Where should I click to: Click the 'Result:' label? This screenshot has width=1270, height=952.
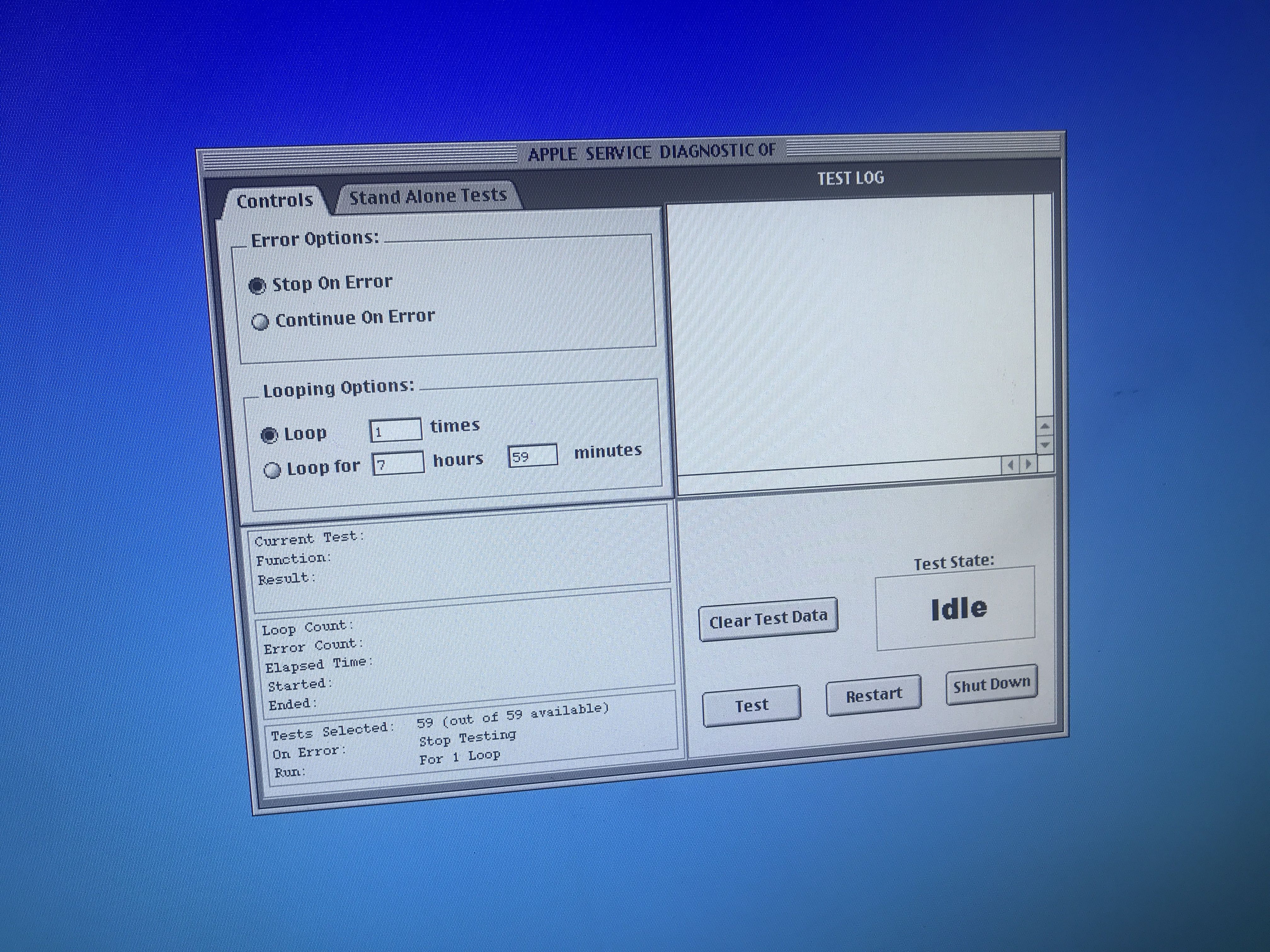(x=287, y=578)
